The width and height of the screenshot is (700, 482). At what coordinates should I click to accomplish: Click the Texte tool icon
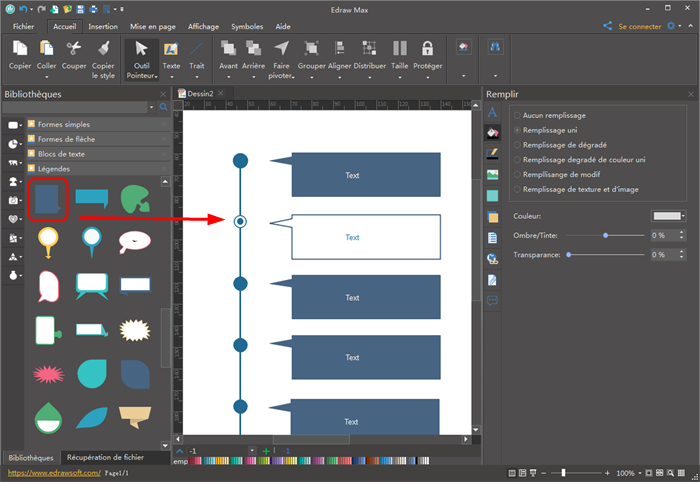coord(171,48)
